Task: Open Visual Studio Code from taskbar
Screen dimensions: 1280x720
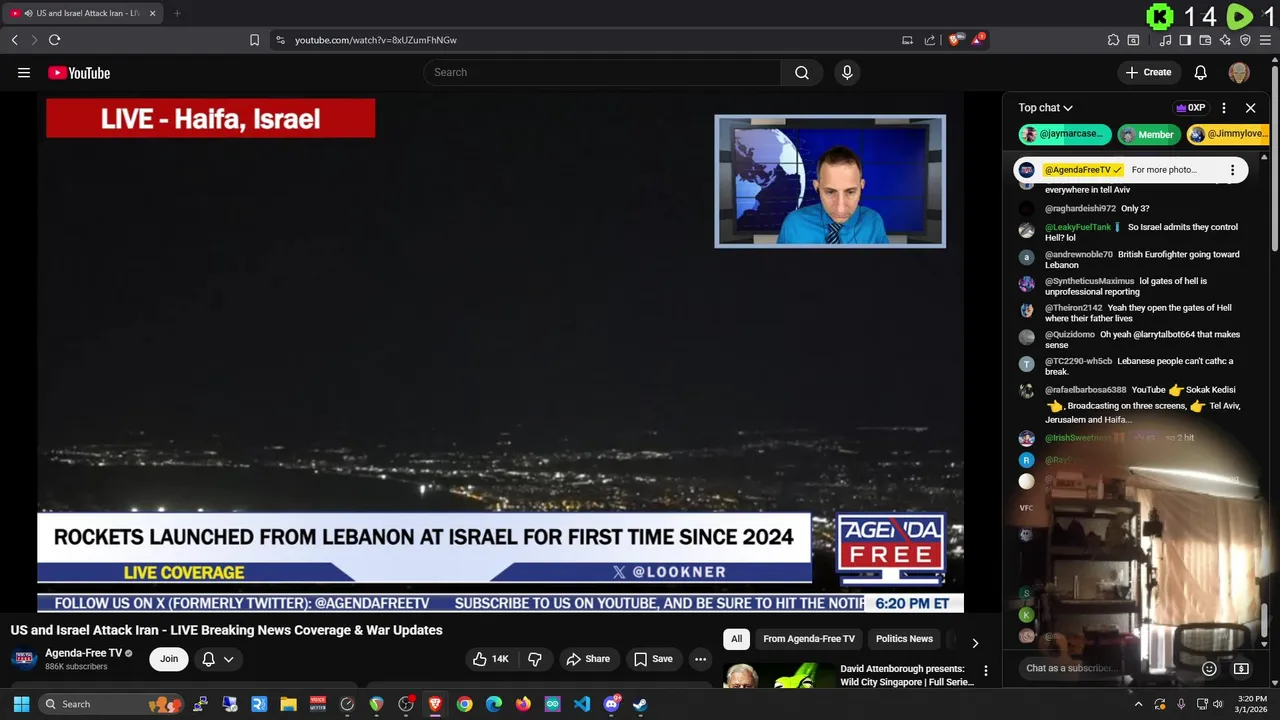Action: pyautogui.click(x=582, y=704)
